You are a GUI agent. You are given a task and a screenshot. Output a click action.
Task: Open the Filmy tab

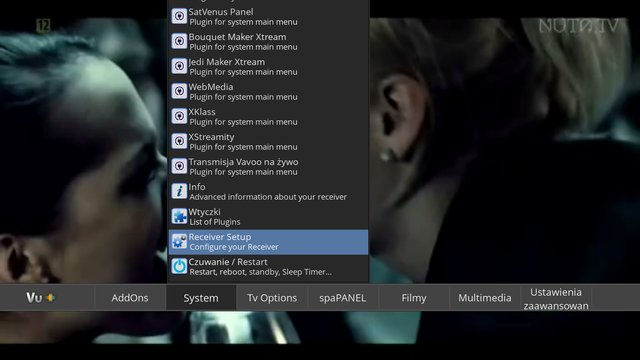coord(413,298)
